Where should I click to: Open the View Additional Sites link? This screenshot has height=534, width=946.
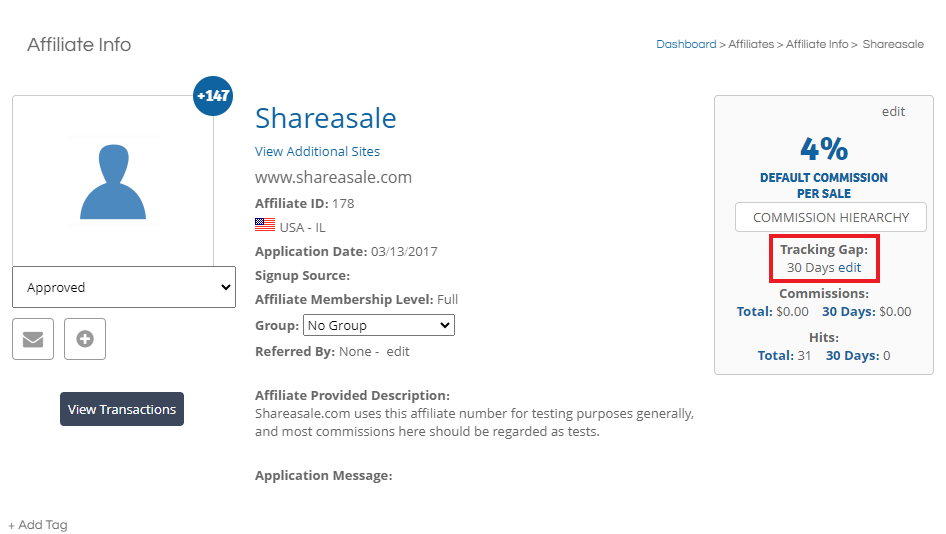pyautogui.click(x=317, y=151)
